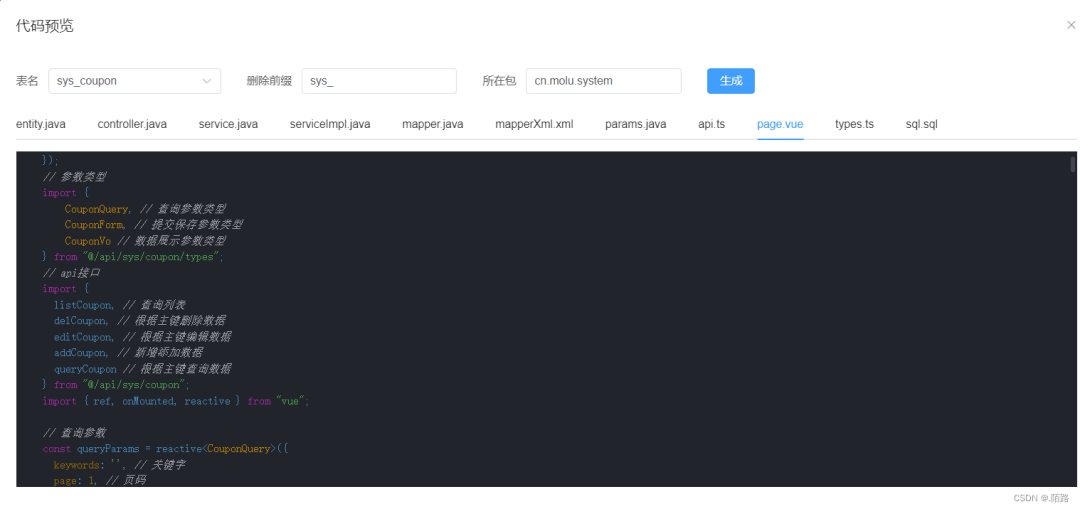Select the mapper.java tab

pos(433,124)
